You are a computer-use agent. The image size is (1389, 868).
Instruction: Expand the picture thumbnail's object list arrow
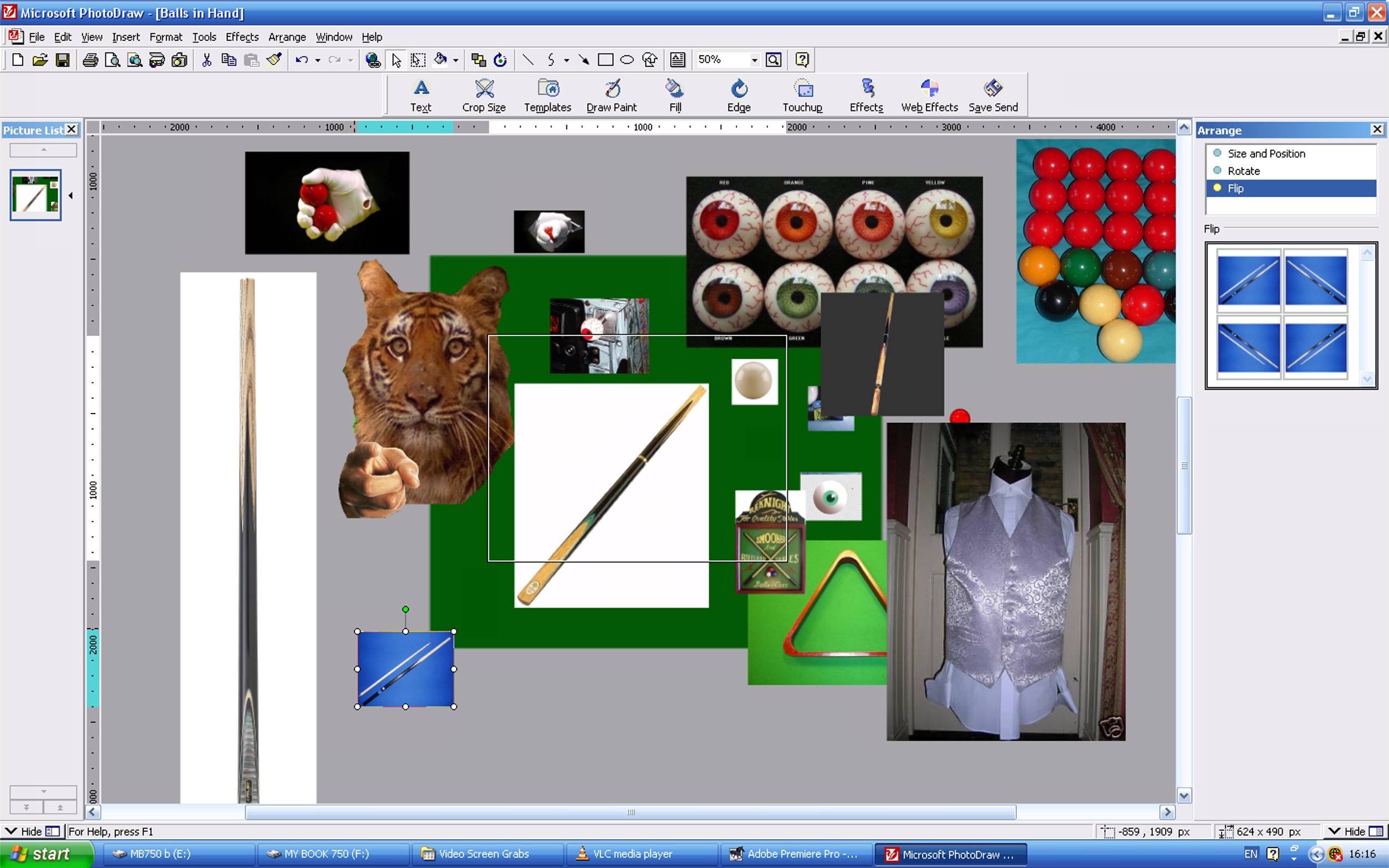tap(70, 196)
